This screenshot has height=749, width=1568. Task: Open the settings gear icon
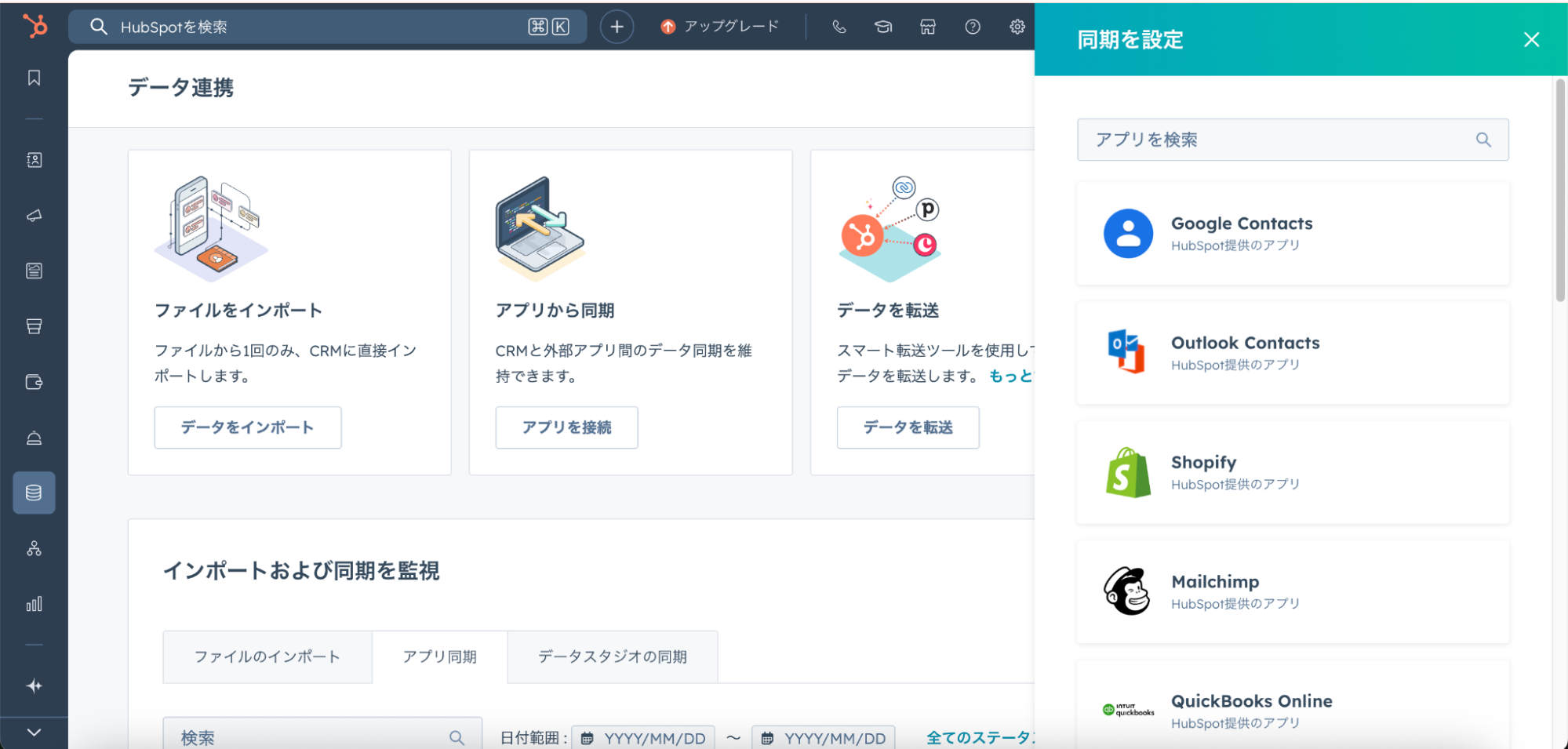click(x=1017, y=27)
